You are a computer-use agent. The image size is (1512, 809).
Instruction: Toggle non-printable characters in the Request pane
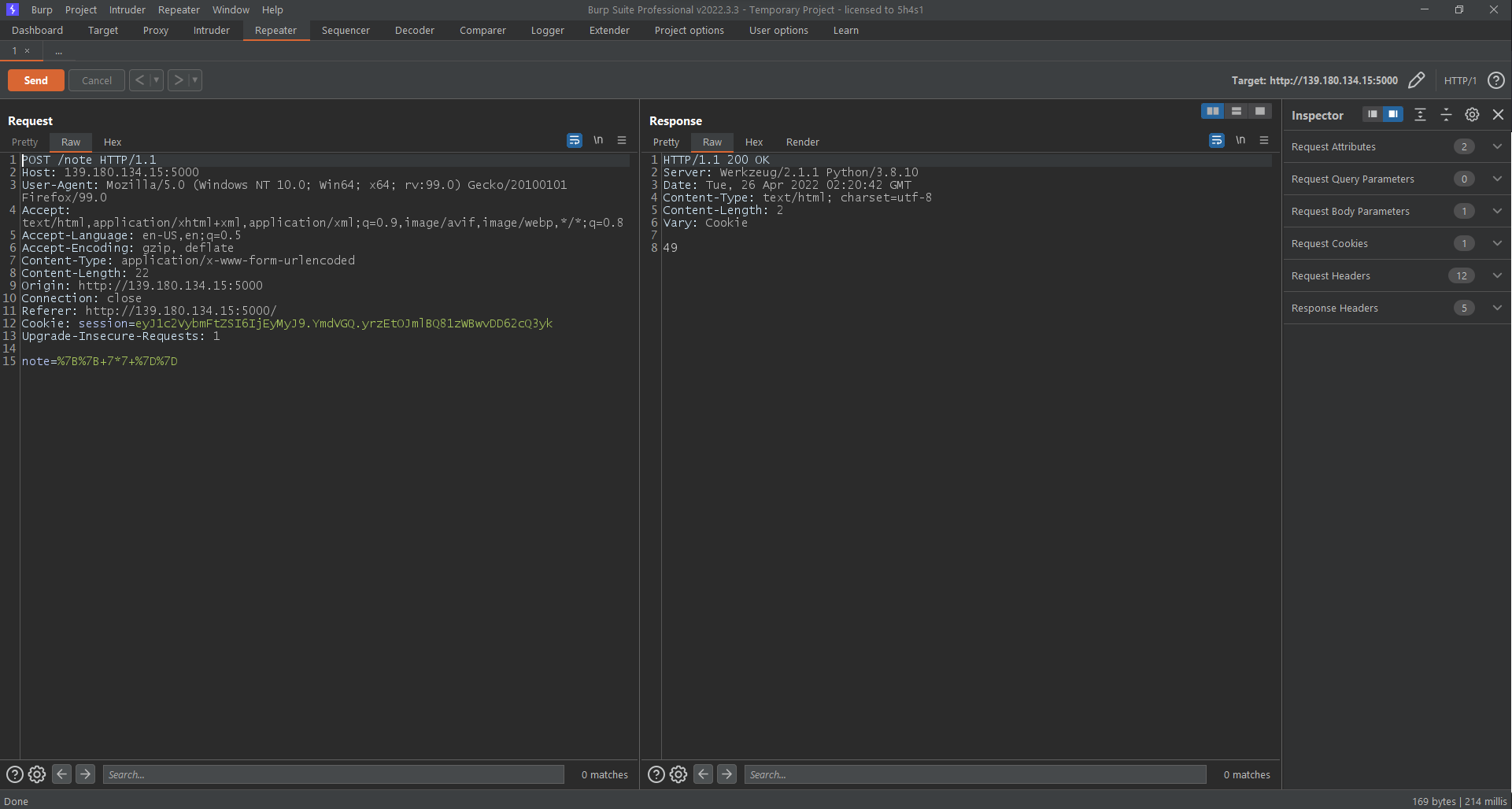[598, 140]
